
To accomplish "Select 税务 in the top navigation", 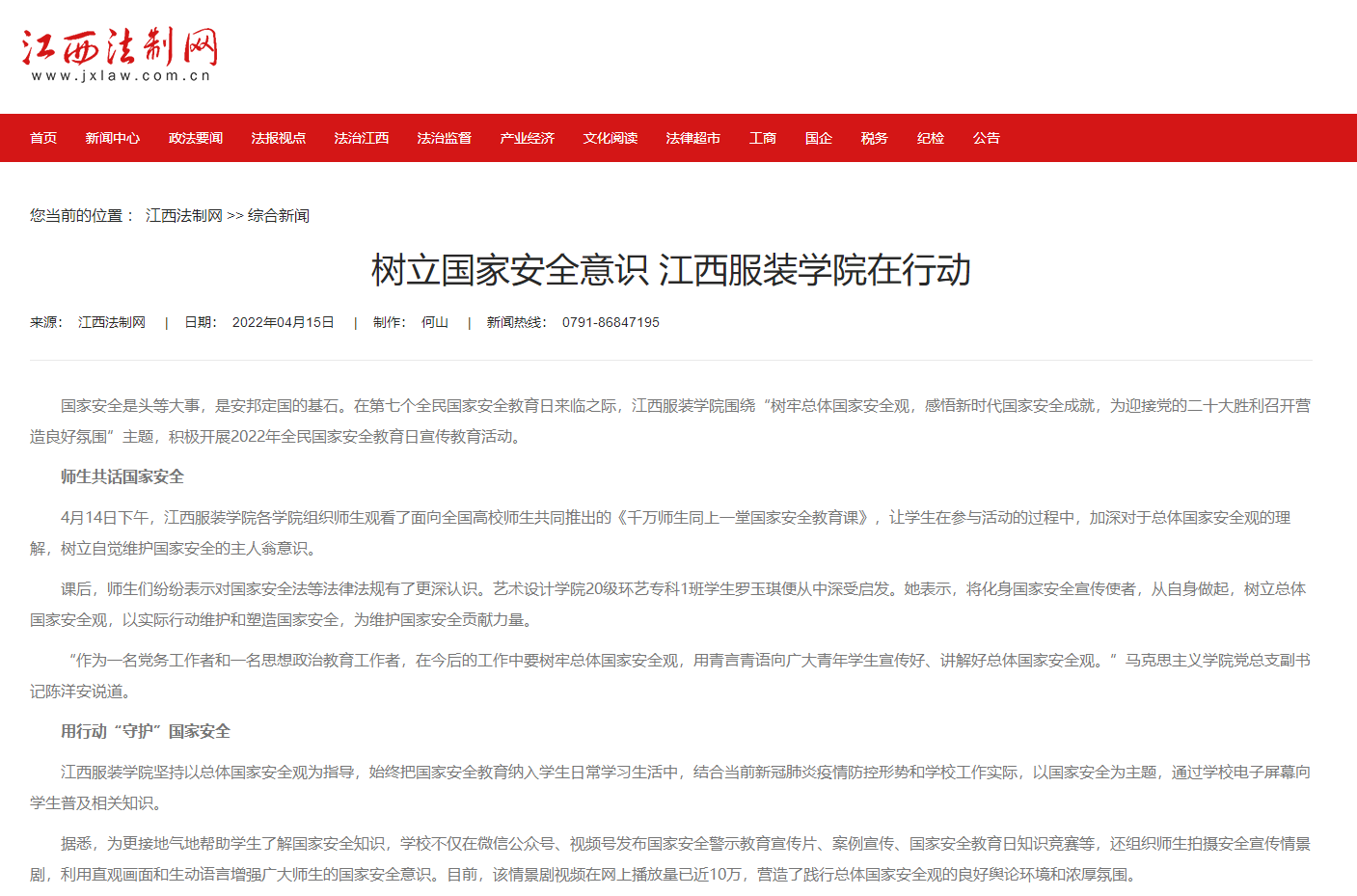I will click(875, 138).
